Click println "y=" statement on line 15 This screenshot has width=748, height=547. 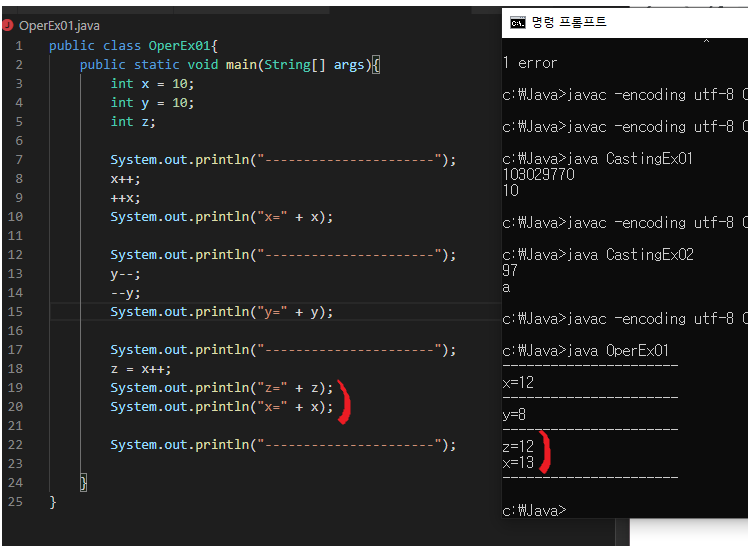coord(222,312)
